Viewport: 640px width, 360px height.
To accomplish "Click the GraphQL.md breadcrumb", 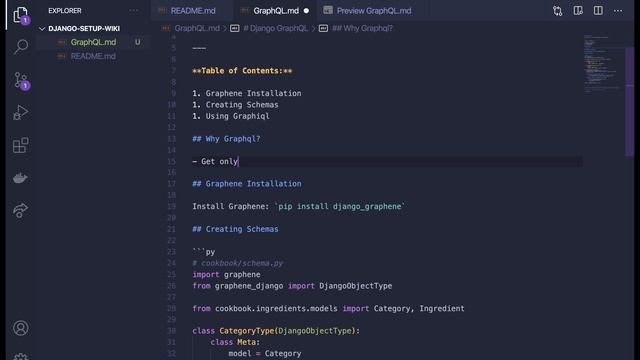I will pyautogui.click(x=197, y=28).
